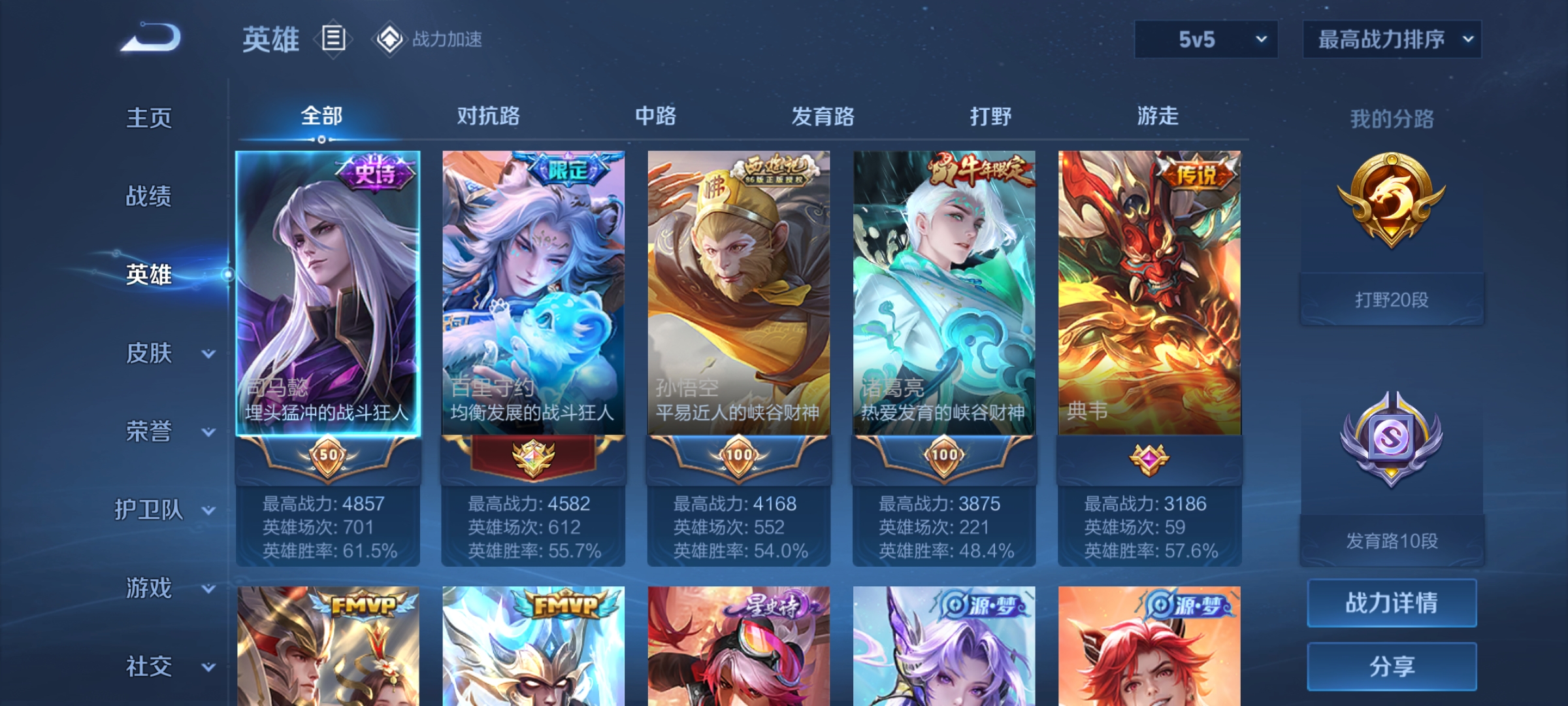Viewport: 1568px width, 706px height.
Task: Tap 司马懿's level 50 mastery badge
Action: point(328,456)
